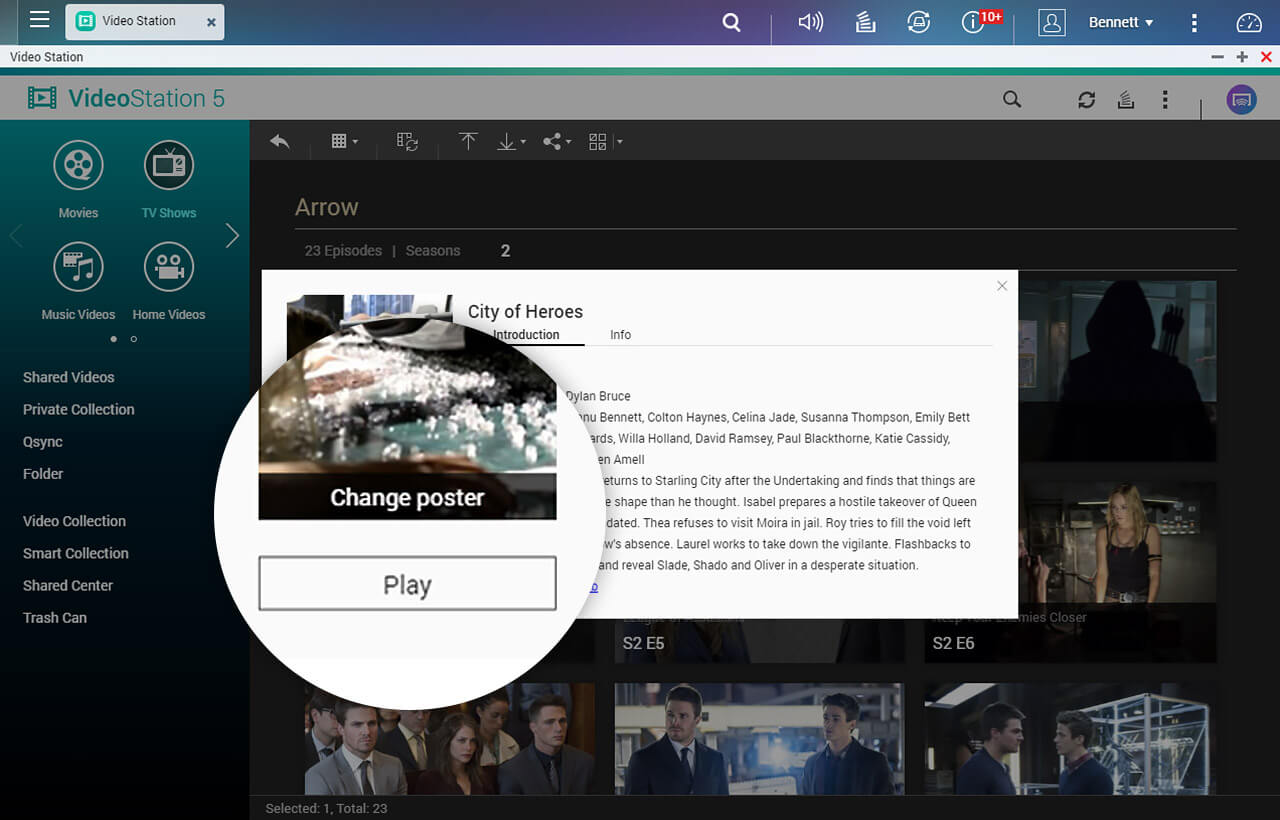The width and height of the screenshot is (1280, 820).
Task: Open VideoStation settings more menu
Action: (1165, 99)
